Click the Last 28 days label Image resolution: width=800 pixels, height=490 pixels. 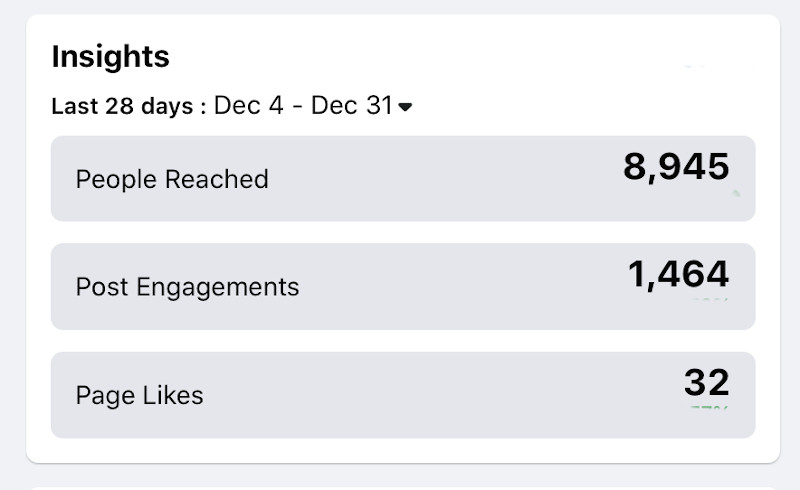tap(122, 107)
